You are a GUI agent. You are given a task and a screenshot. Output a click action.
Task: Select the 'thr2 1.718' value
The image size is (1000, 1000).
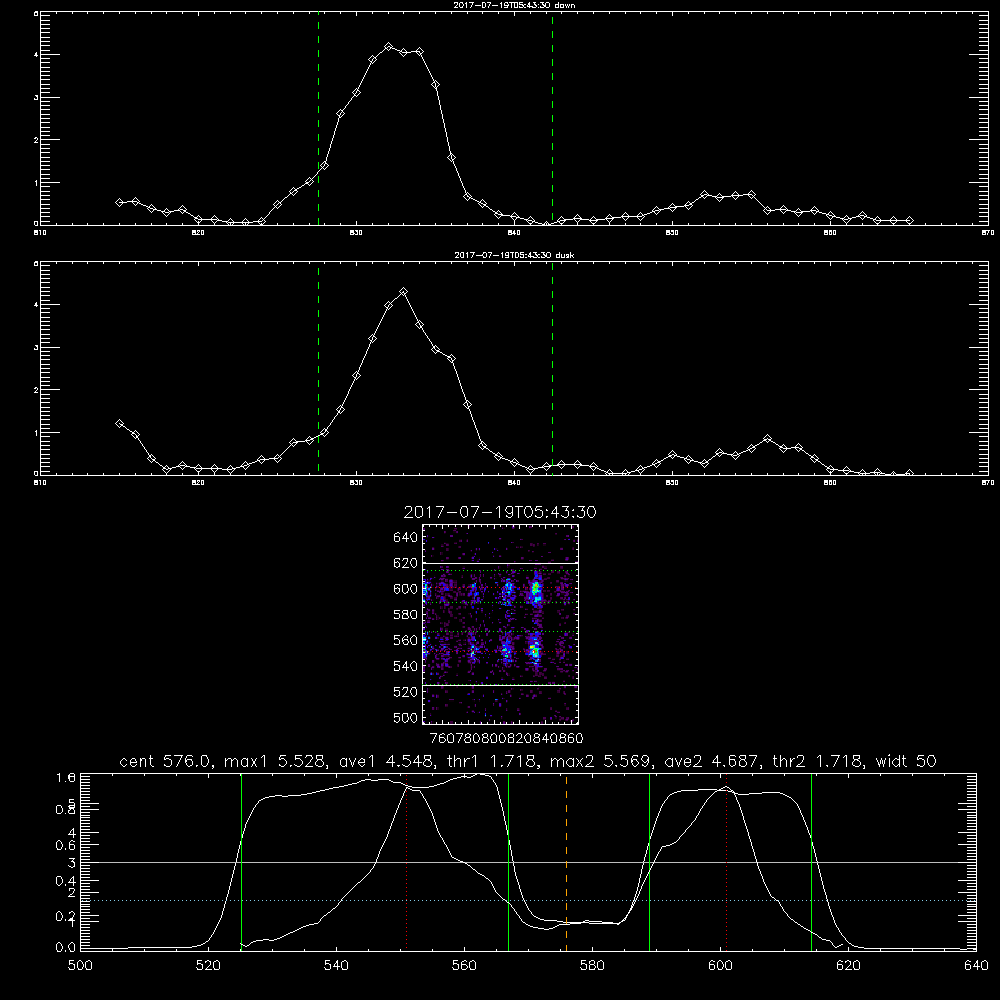click(x=818, y=761)
